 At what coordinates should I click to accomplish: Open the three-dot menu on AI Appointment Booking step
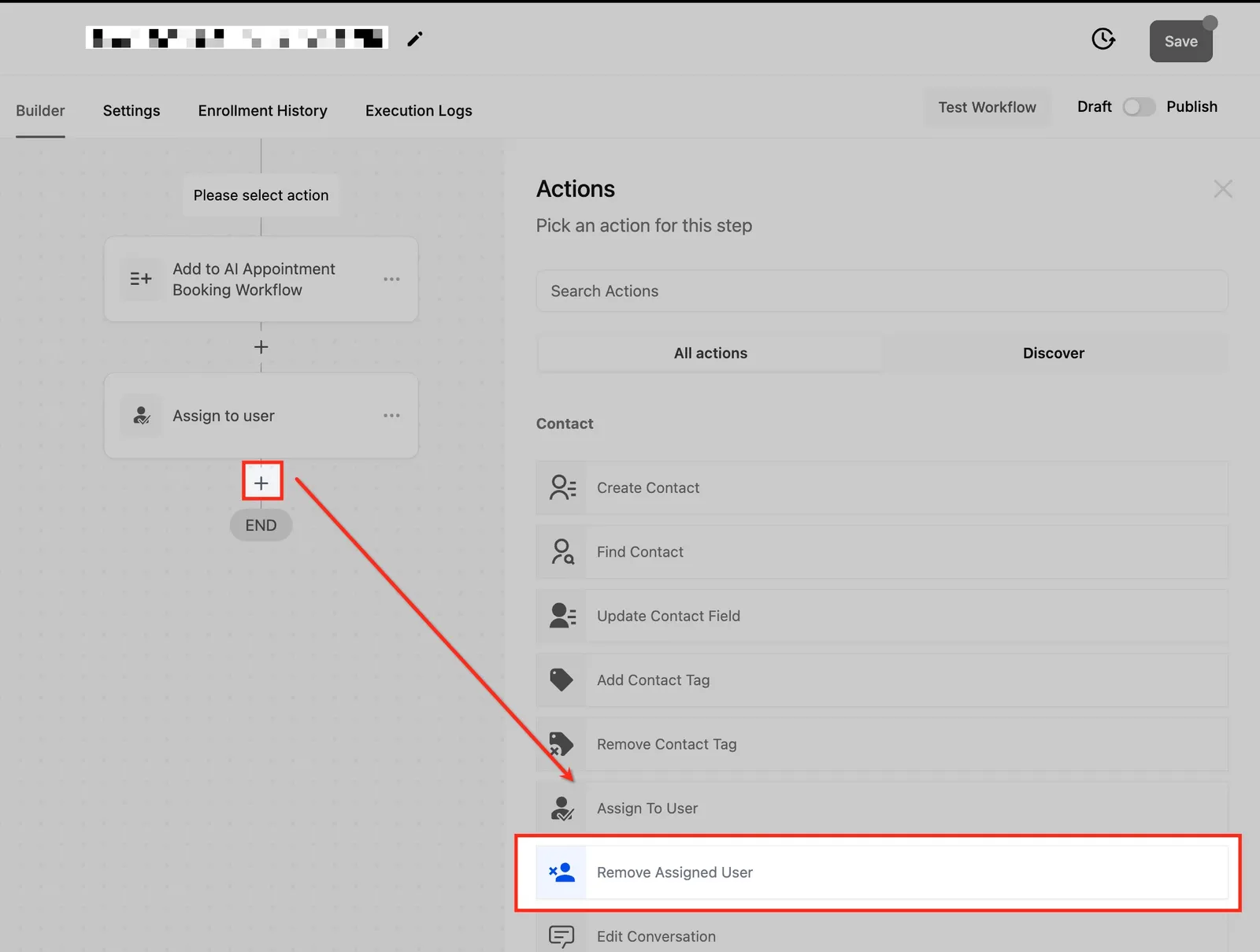(x=391, y=280)
